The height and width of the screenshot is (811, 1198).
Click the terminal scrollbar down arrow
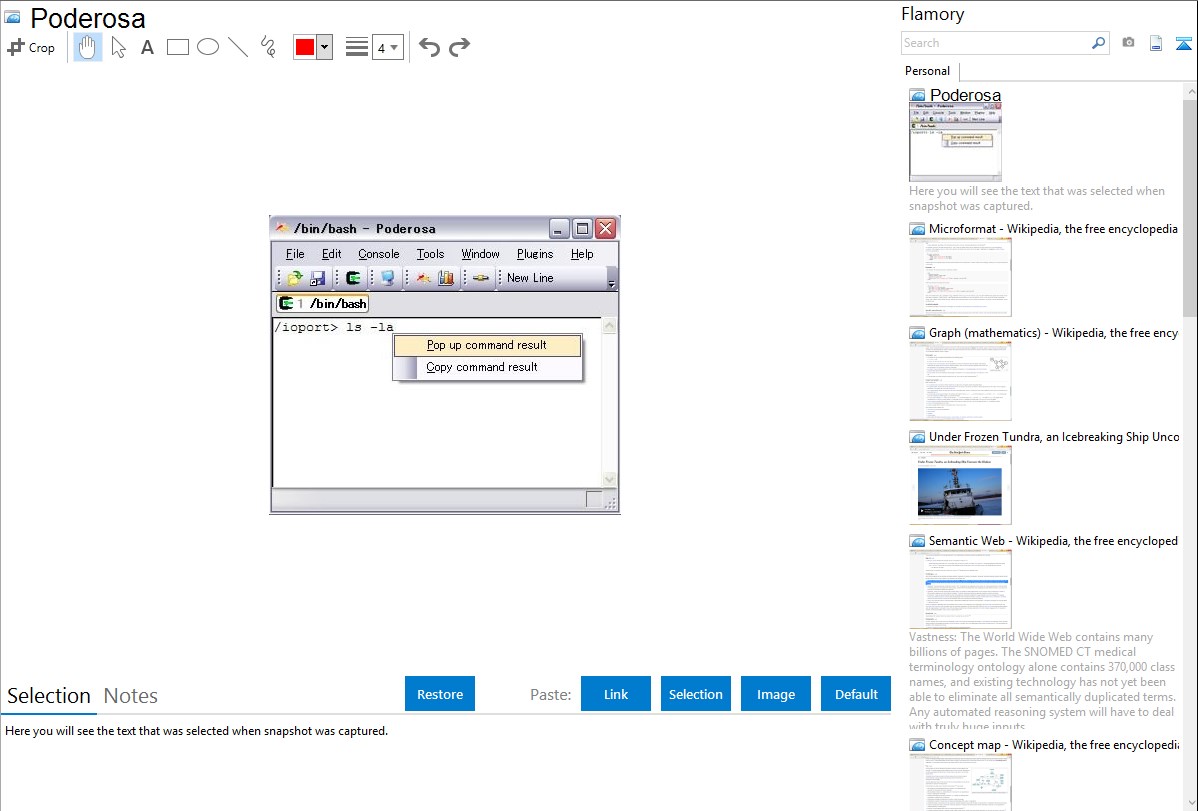click(x=609, y=479)
